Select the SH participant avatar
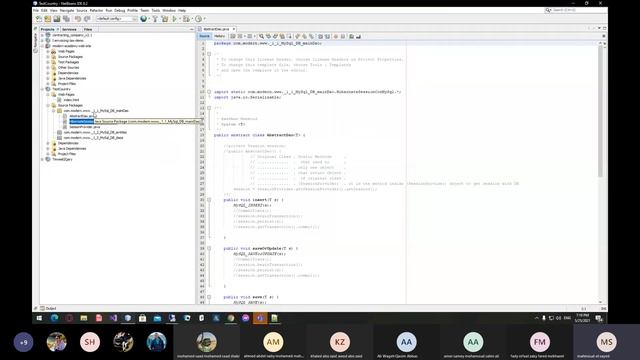The width and height of the screenshot is (640, 360). [90, 342]
